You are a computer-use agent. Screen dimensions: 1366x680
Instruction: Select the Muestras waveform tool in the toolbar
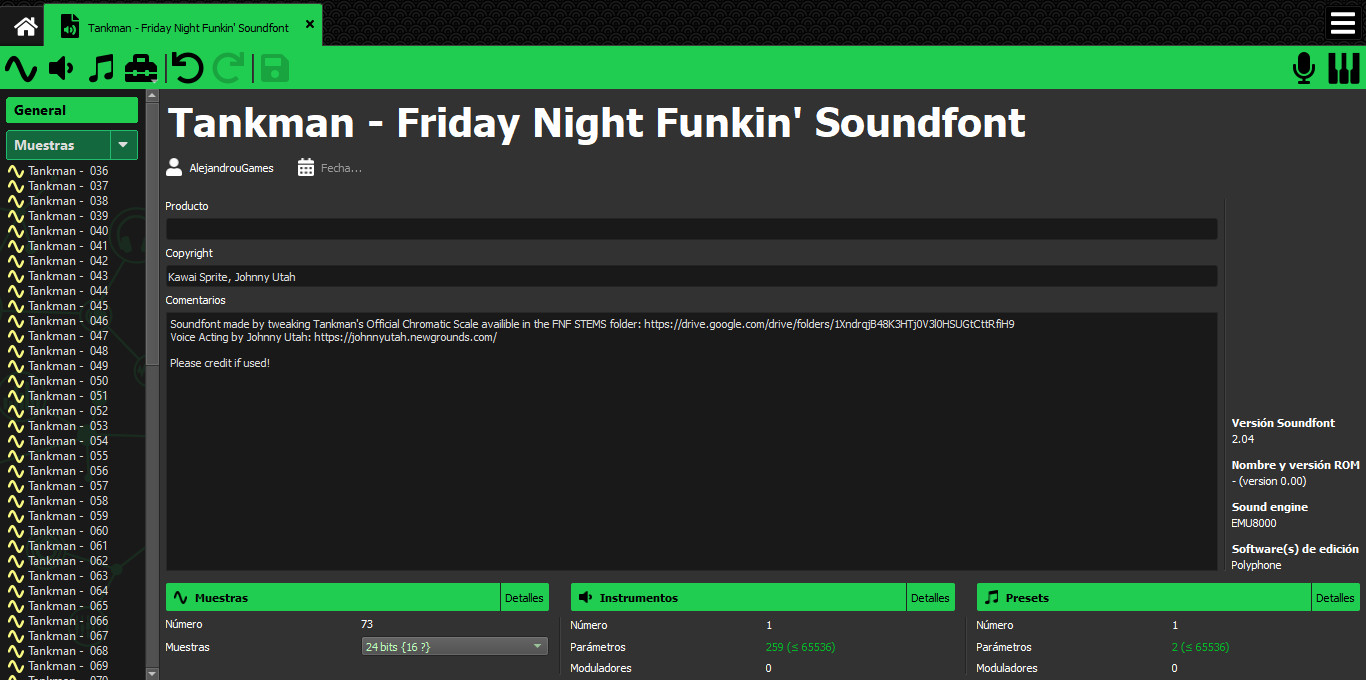22,68
